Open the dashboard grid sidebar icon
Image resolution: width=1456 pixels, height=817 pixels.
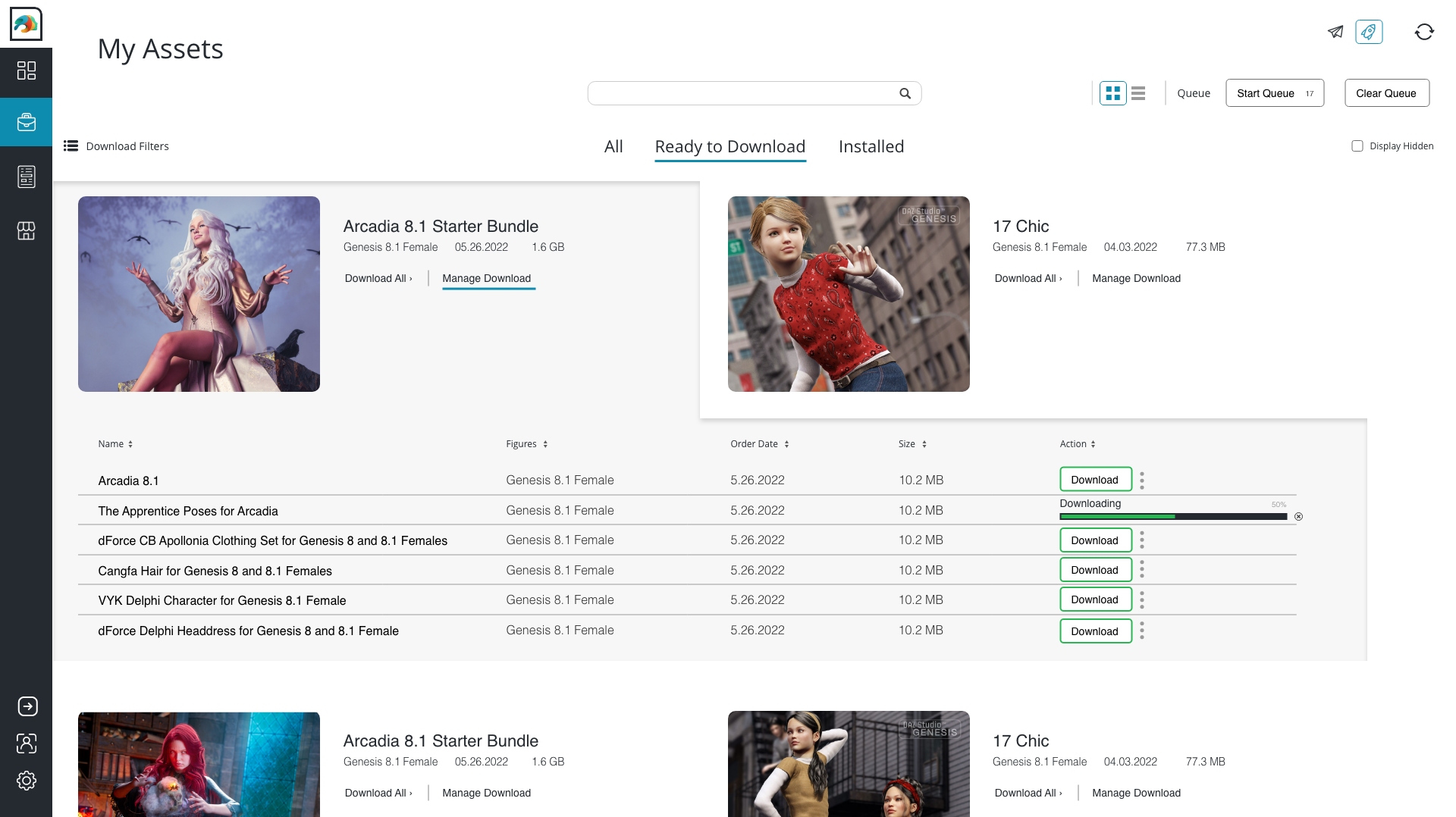(x=27, y=70)
